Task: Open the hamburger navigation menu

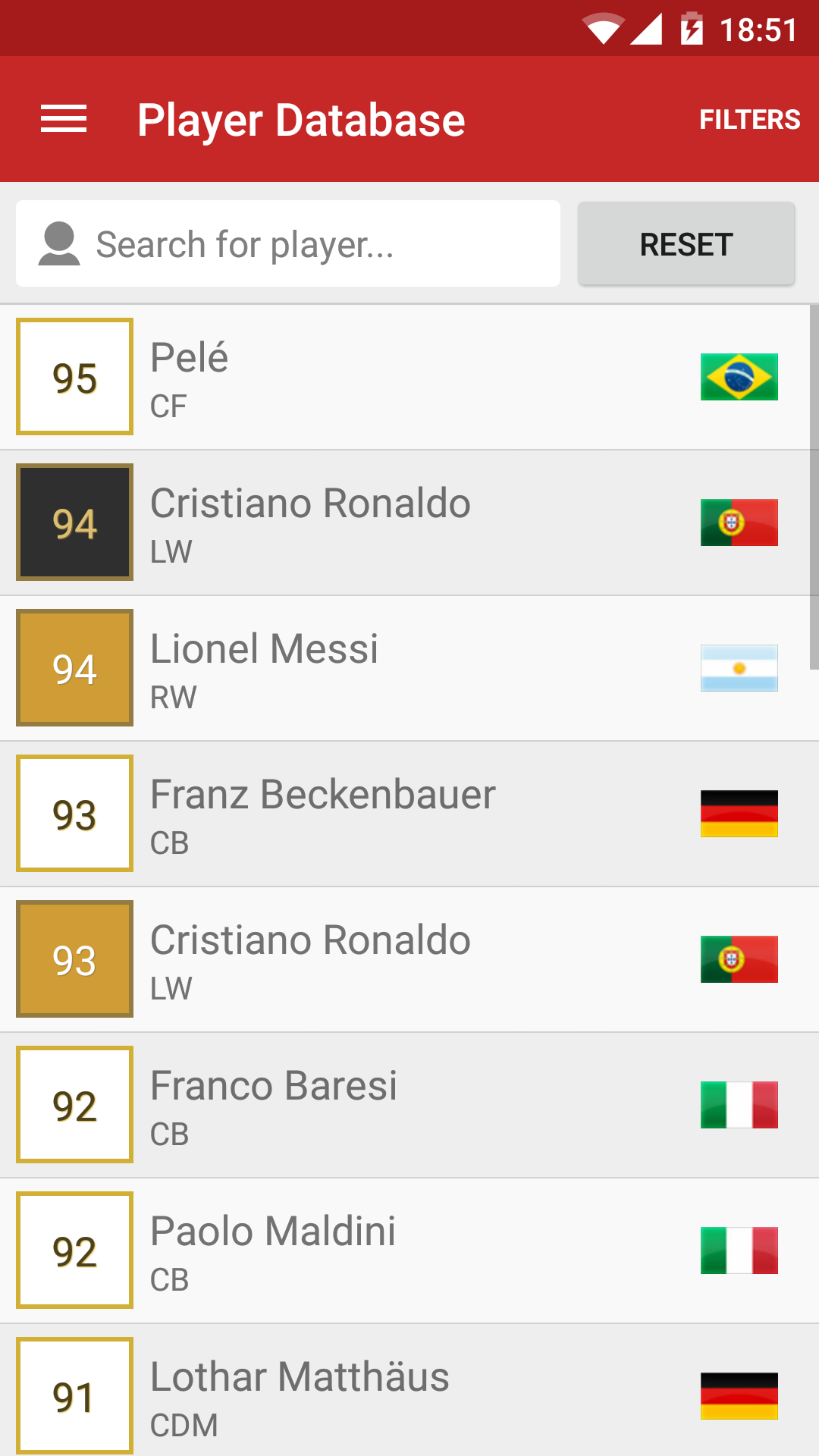Action: (64, 120)
